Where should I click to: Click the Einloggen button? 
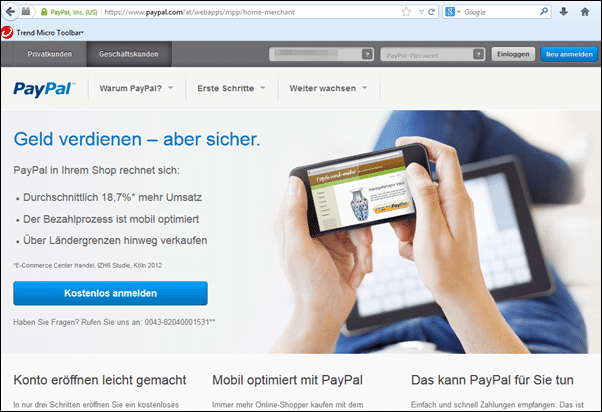tap(513, 54)
